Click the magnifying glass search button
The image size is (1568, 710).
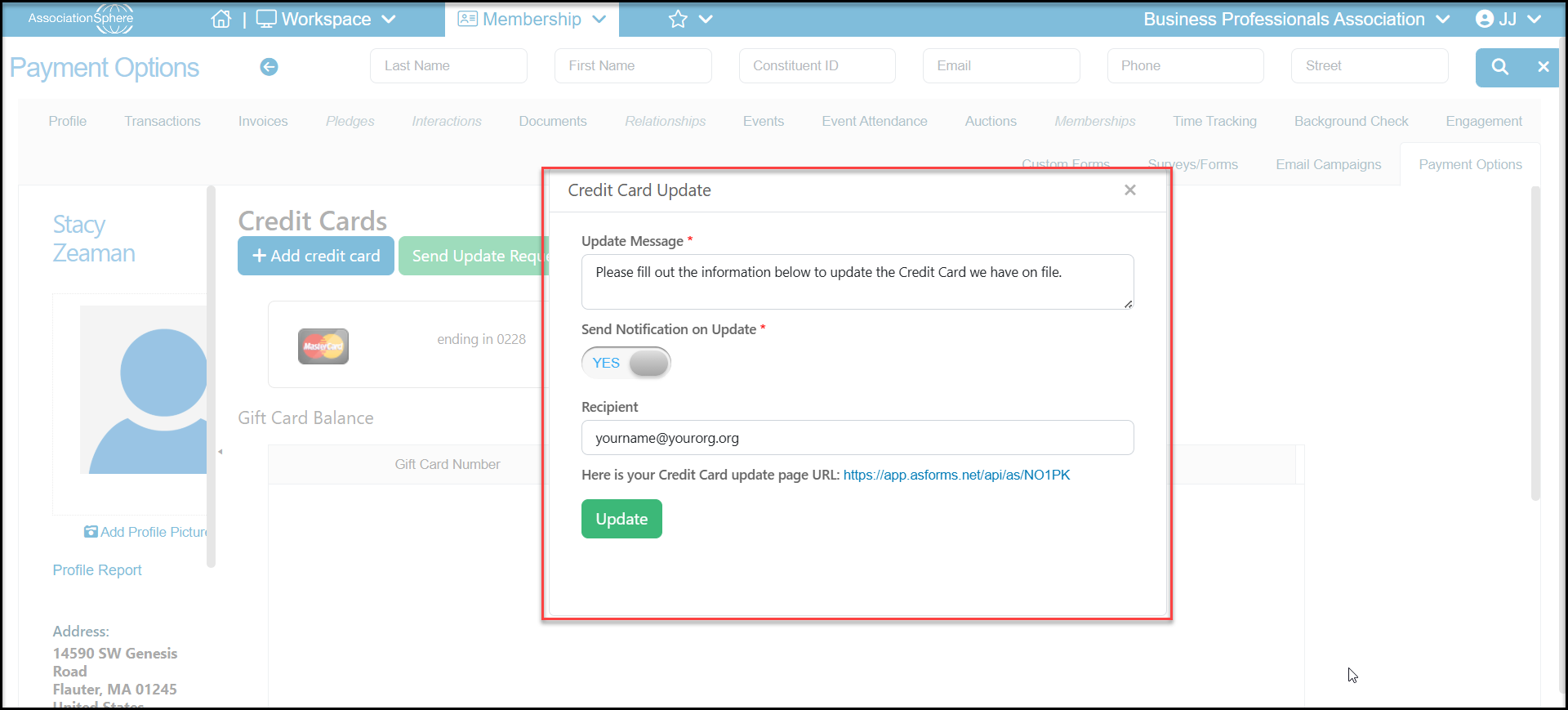(1499, 67)
